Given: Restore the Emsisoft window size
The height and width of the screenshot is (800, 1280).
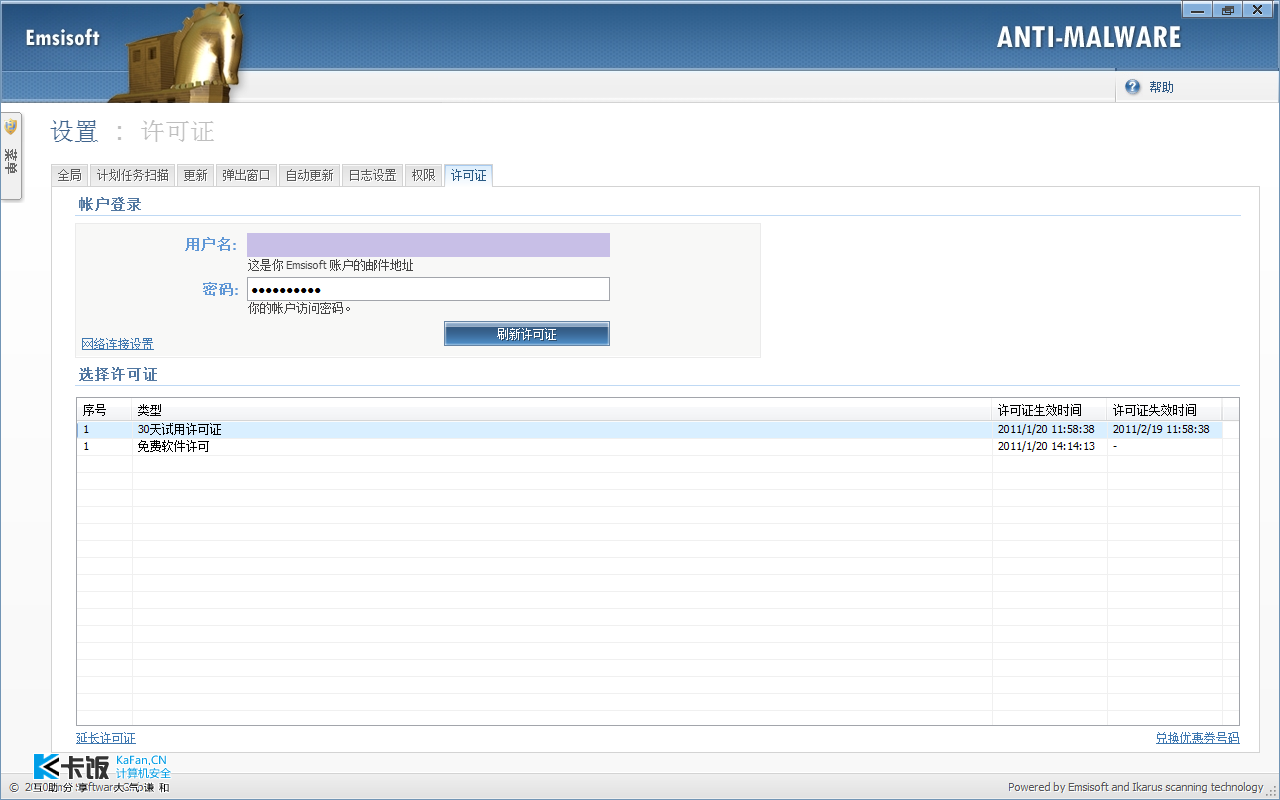Looking at the screenshot, I should [1228, 9].
